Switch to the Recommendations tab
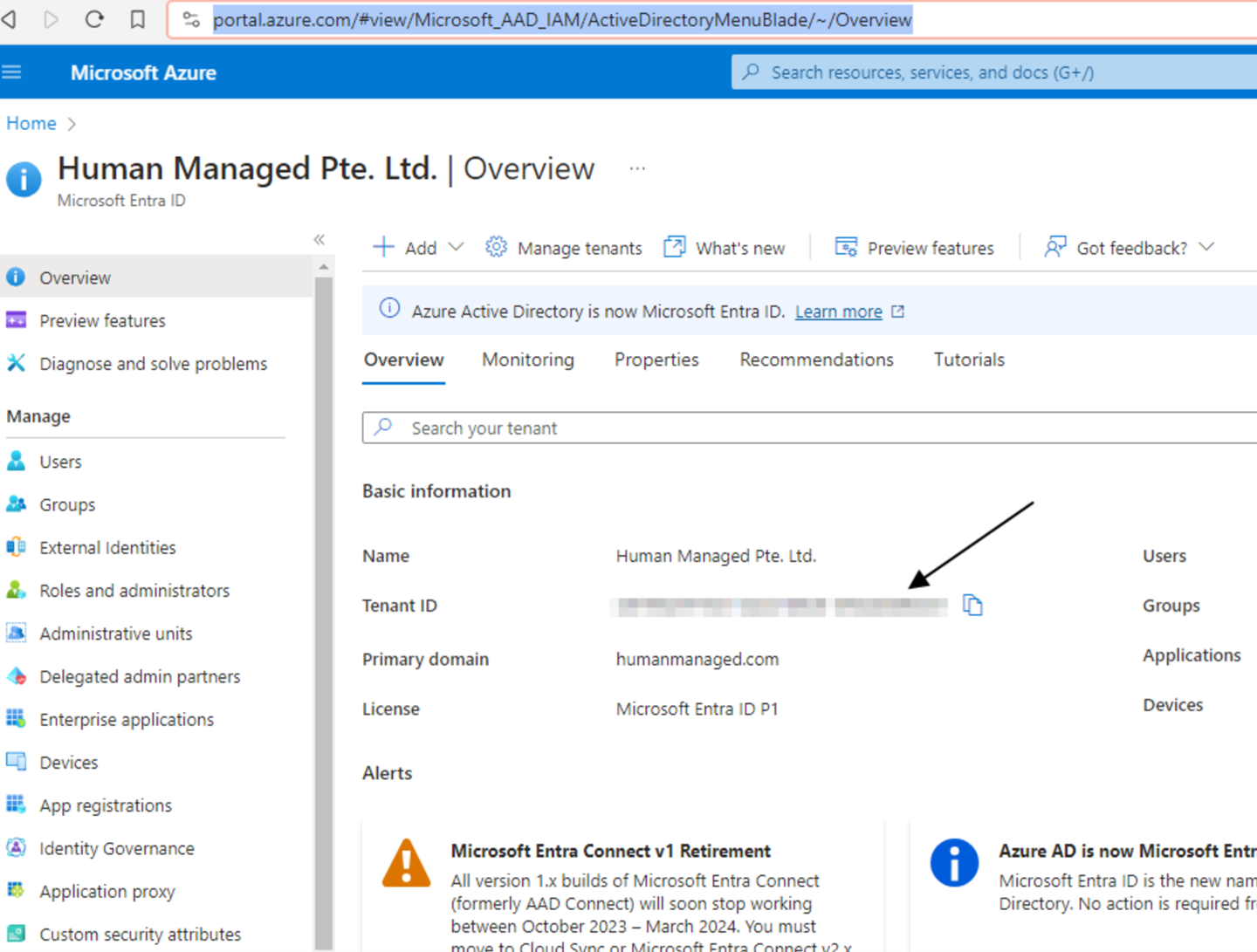The width and height of the screenshot is (1257, 952). point(816,360)
